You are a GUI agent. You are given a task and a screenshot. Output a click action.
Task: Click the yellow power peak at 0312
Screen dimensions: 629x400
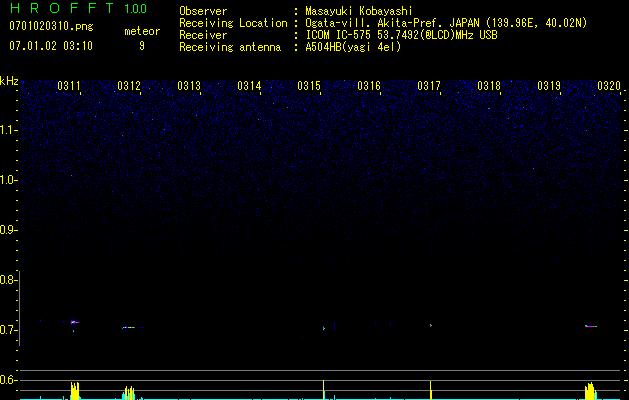pyautogui.click(x=129, y=392)
